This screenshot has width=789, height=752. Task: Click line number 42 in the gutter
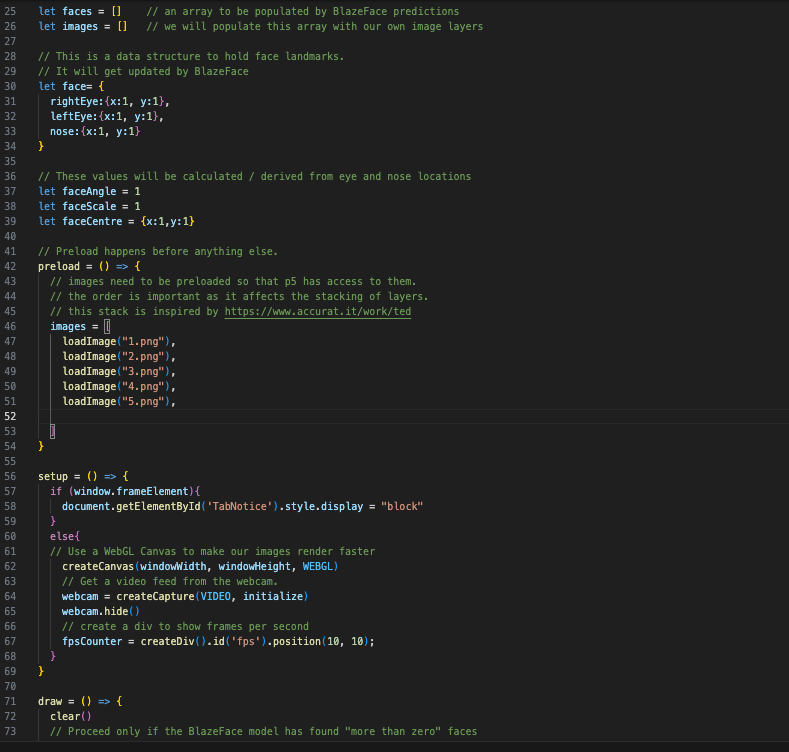pos(10,266)
